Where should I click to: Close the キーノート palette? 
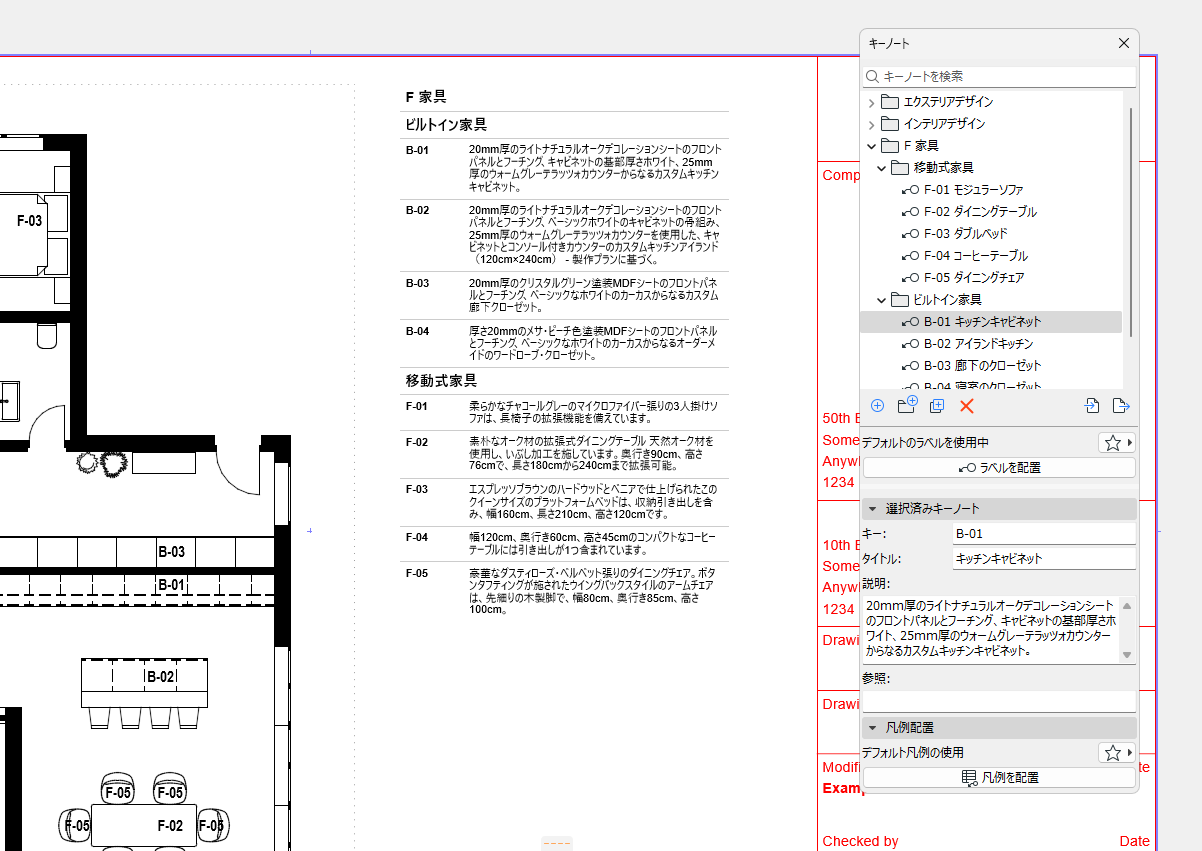pos(1124,43)
